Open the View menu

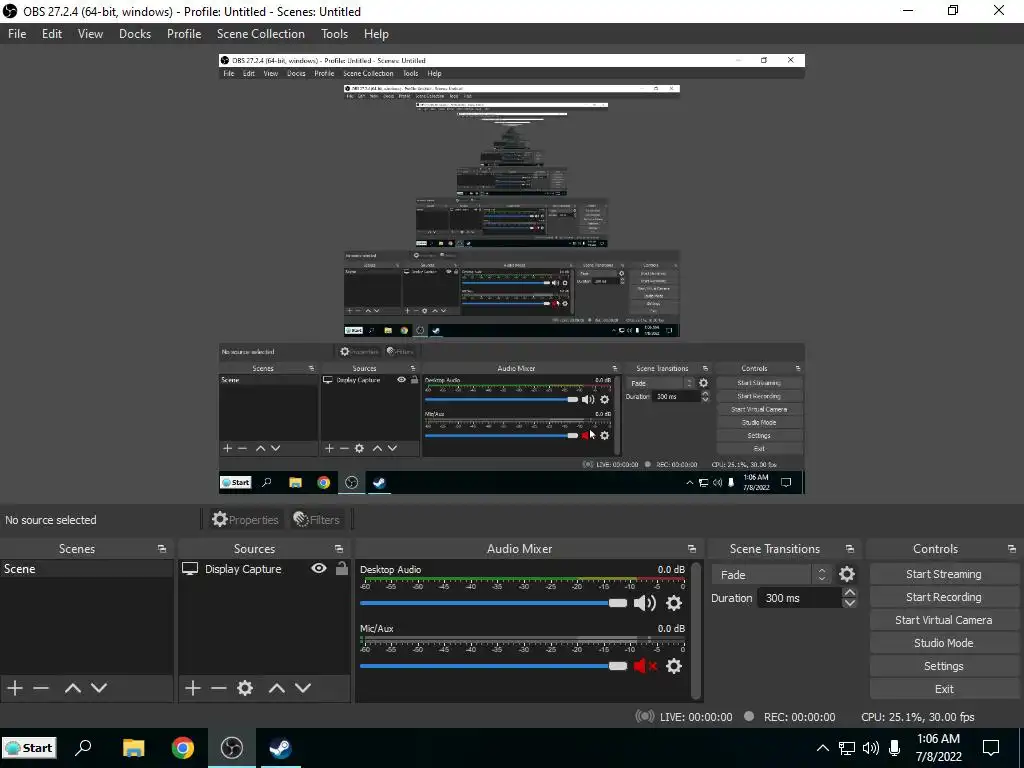90,34
